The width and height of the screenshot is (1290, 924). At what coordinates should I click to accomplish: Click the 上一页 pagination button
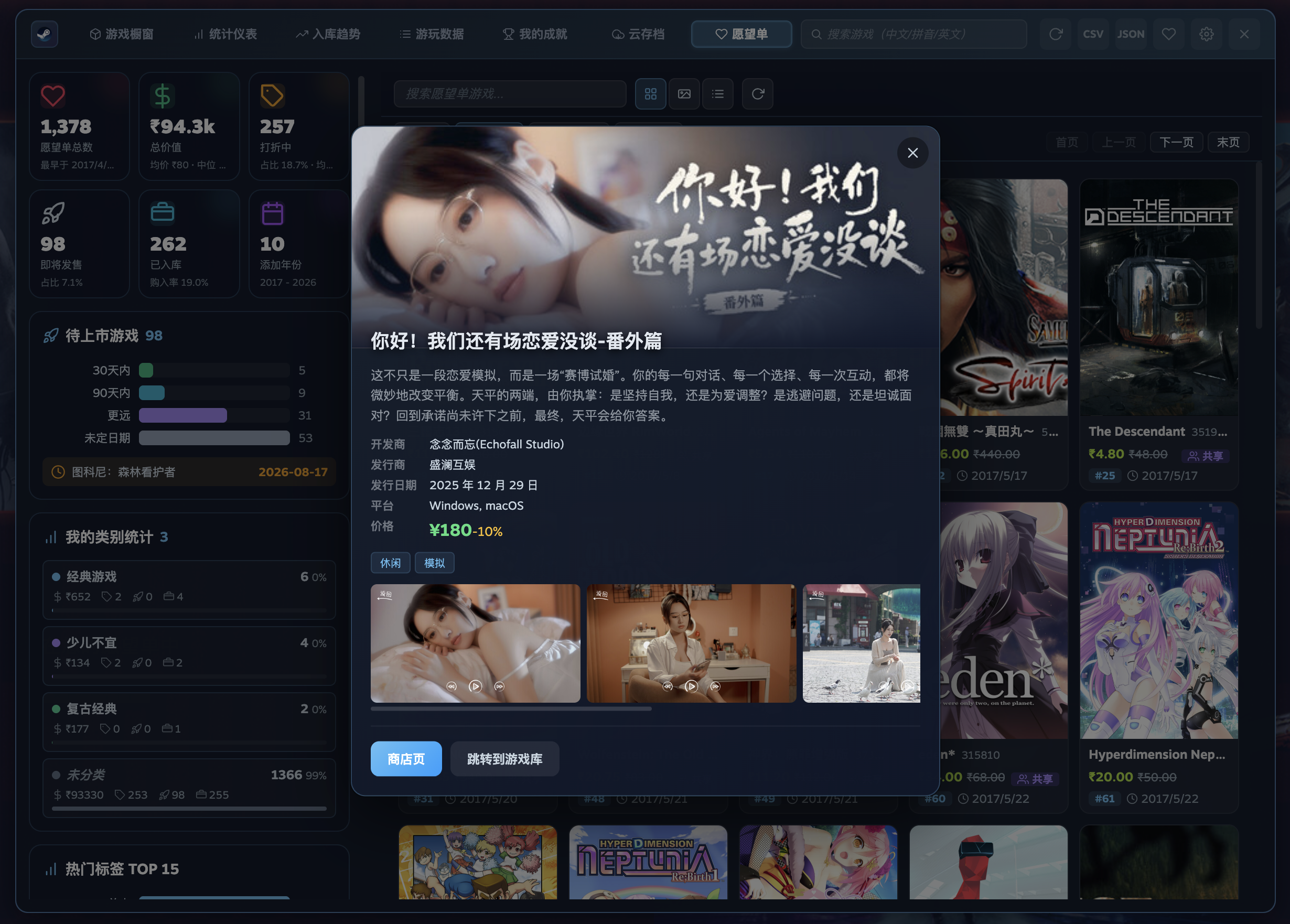point(1118,142)
